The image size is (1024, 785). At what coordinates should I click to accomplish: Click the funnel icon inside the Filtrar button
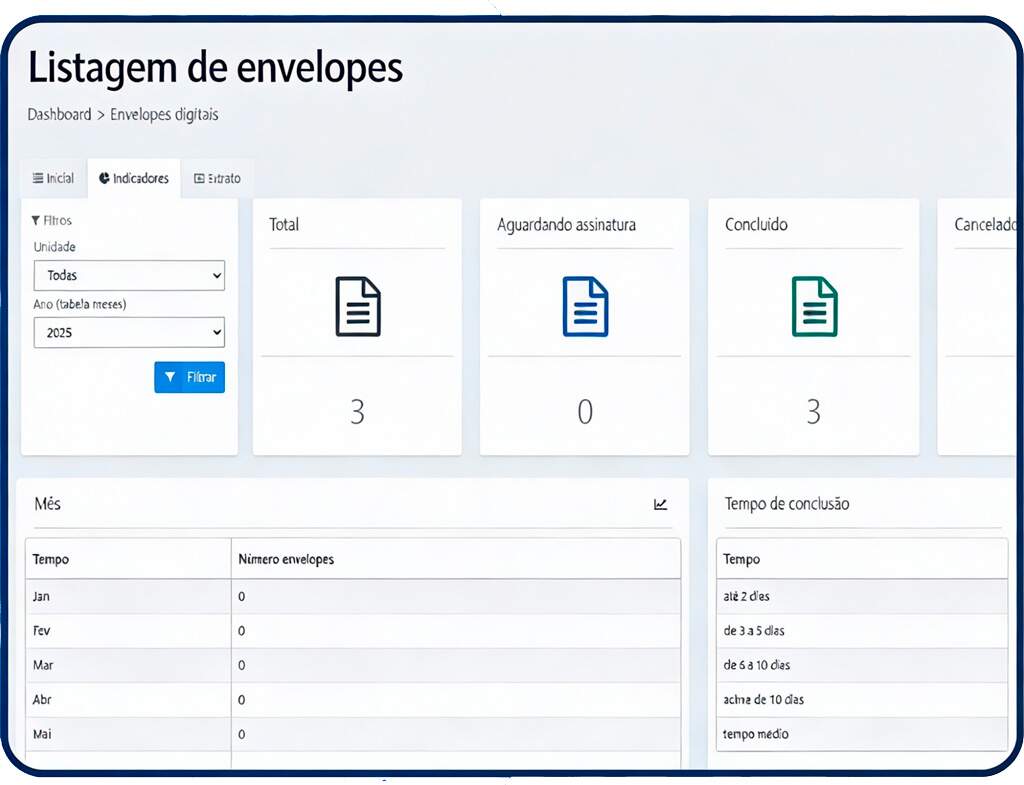[x=168, y=377]
